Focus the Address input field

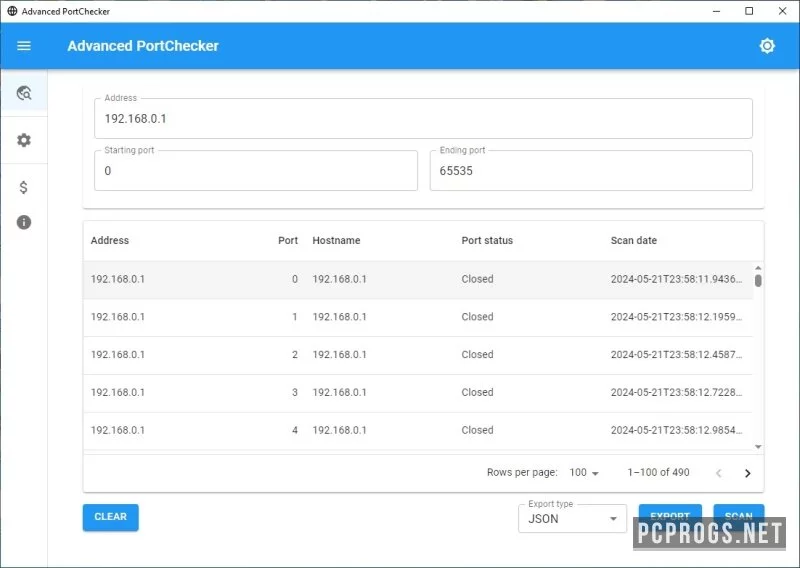click(423, 118)
